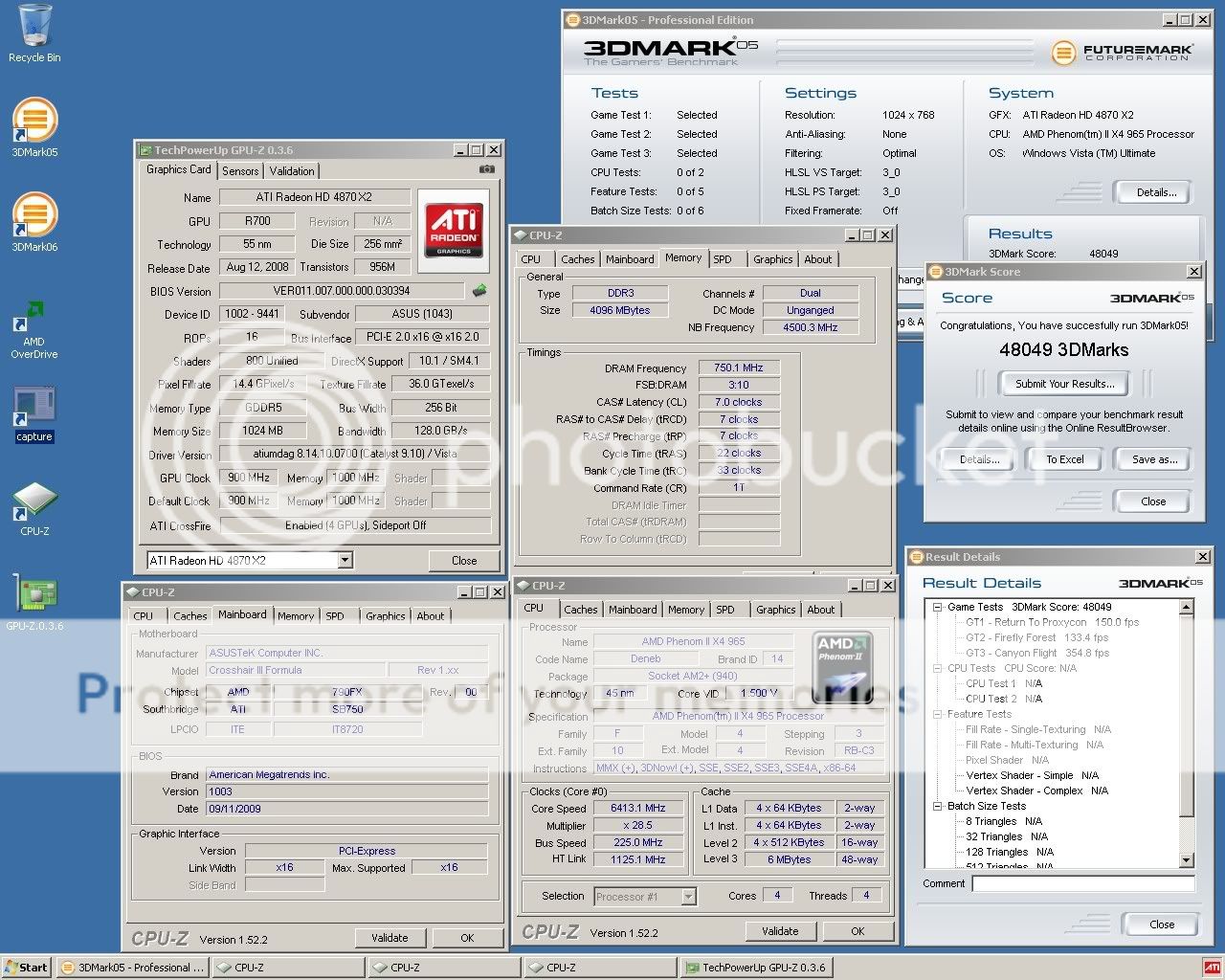Image resolution: width=1225 pixels, height=980 pixels.
Task: Open the AMD OverDrive desktop shortcut
Action: (34, 330)
